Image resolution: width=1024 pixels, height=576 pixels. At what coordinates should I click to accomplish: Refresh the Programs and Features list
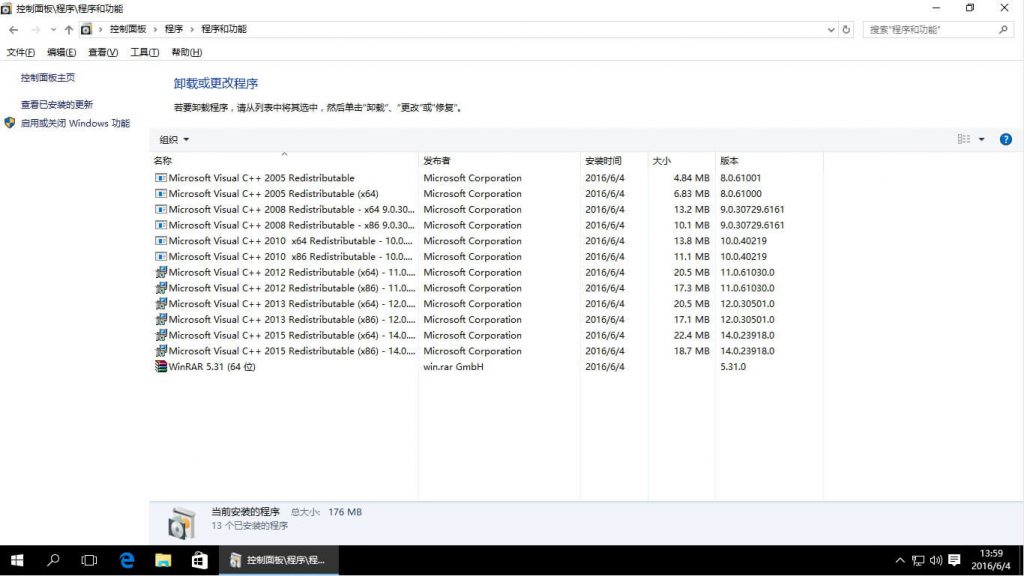pyautogui.click(x=846, y=29)
